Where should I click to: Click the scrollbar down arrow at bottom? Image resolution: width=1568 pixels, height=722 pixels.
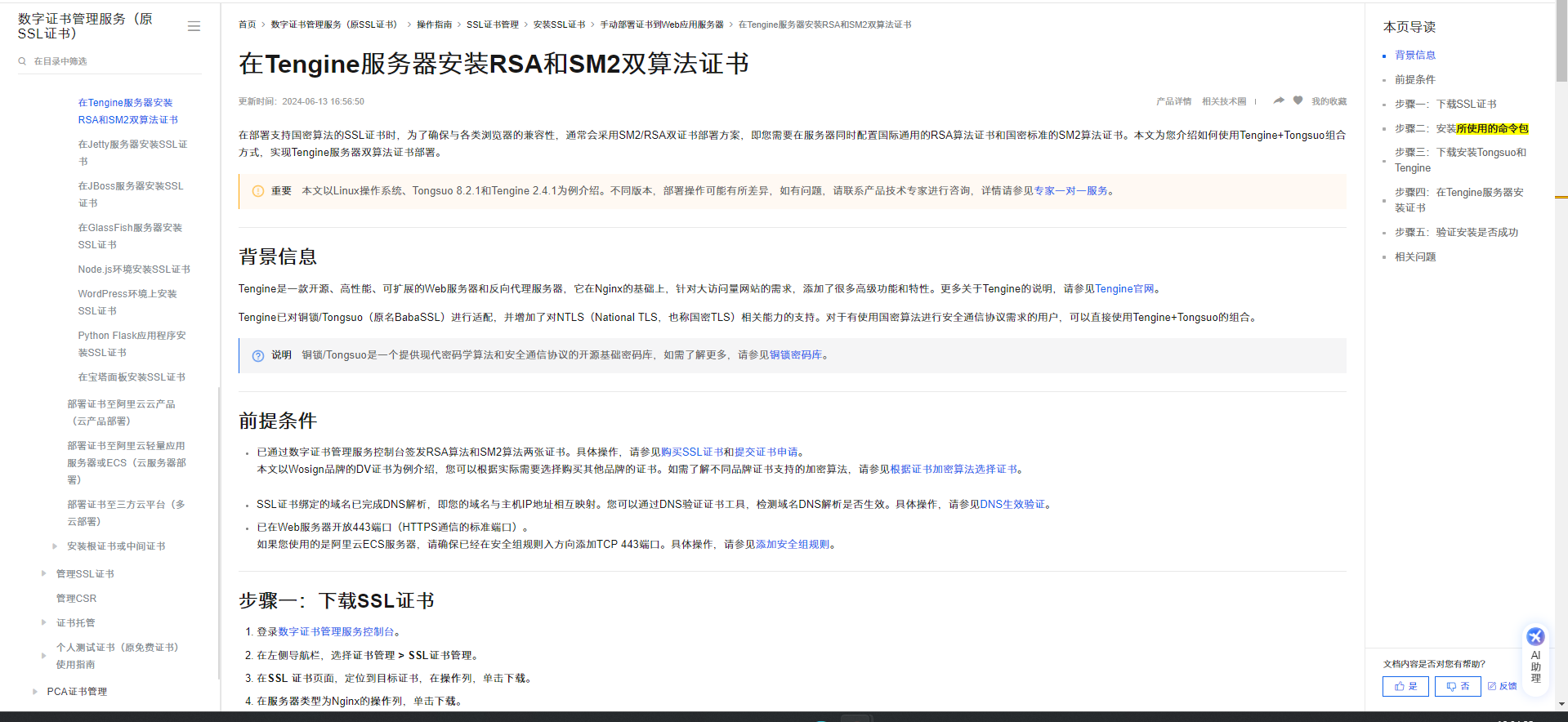(x=1561, y=704)
